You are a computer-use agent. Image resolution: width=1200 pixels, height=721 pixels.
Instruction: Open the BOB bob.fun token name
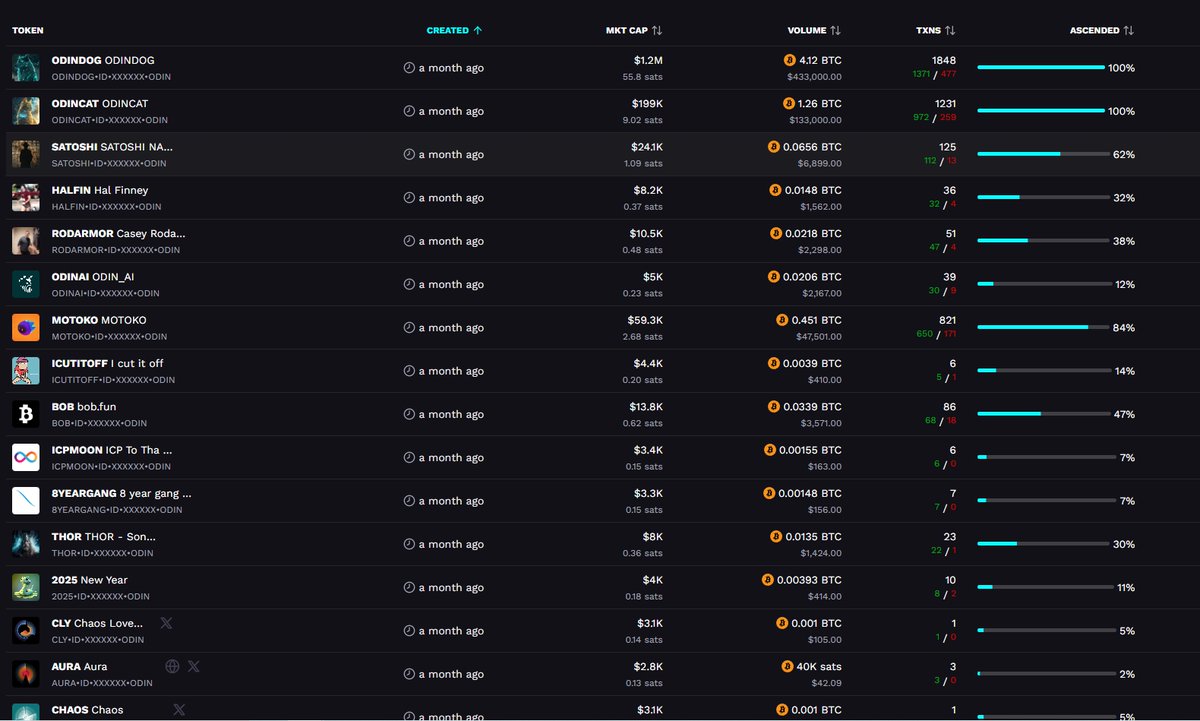[84, 407]
